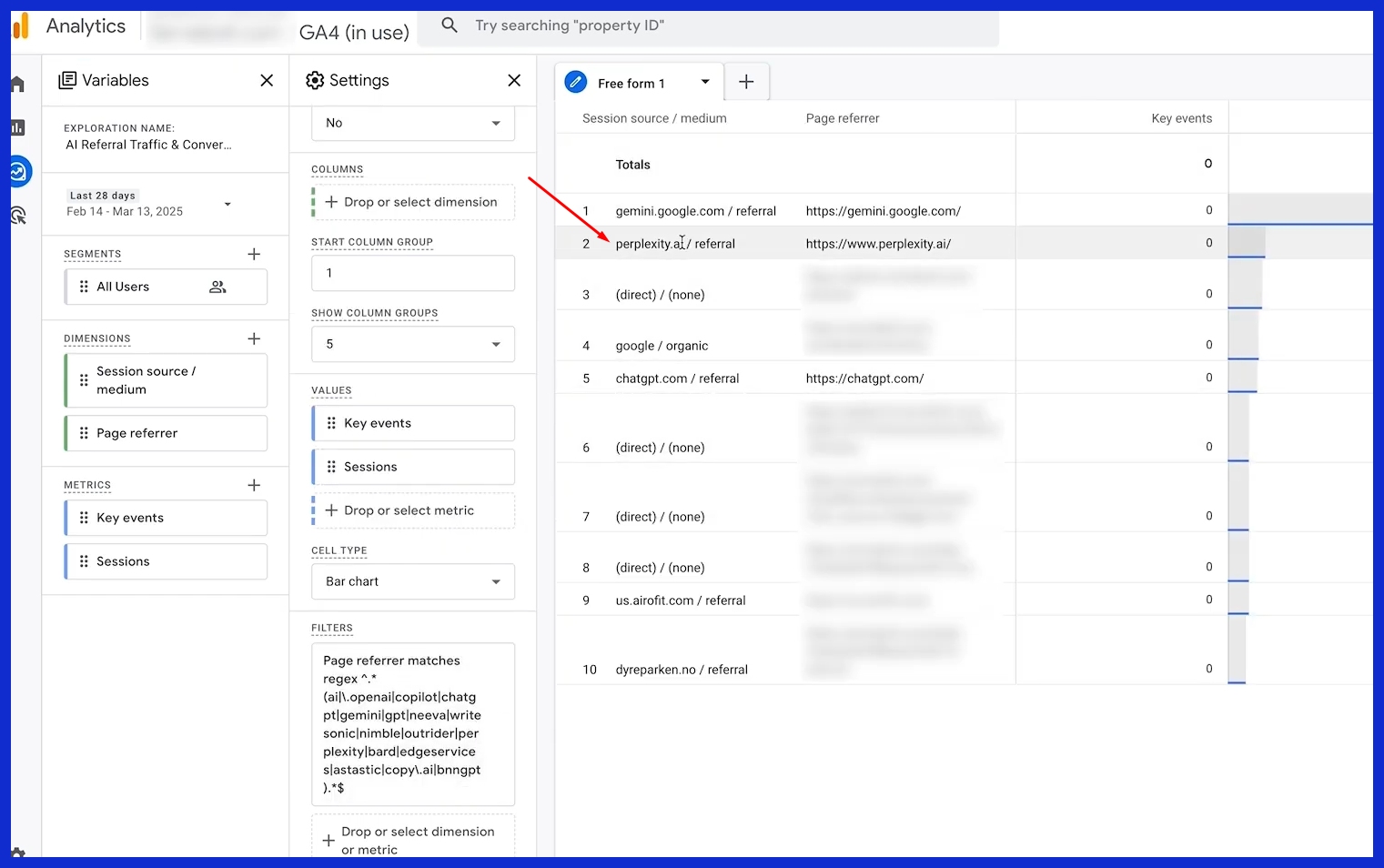Click drag handle of Sessions metric in Variables
This screenshot has width=1384, height=868.
click(84, 561)
